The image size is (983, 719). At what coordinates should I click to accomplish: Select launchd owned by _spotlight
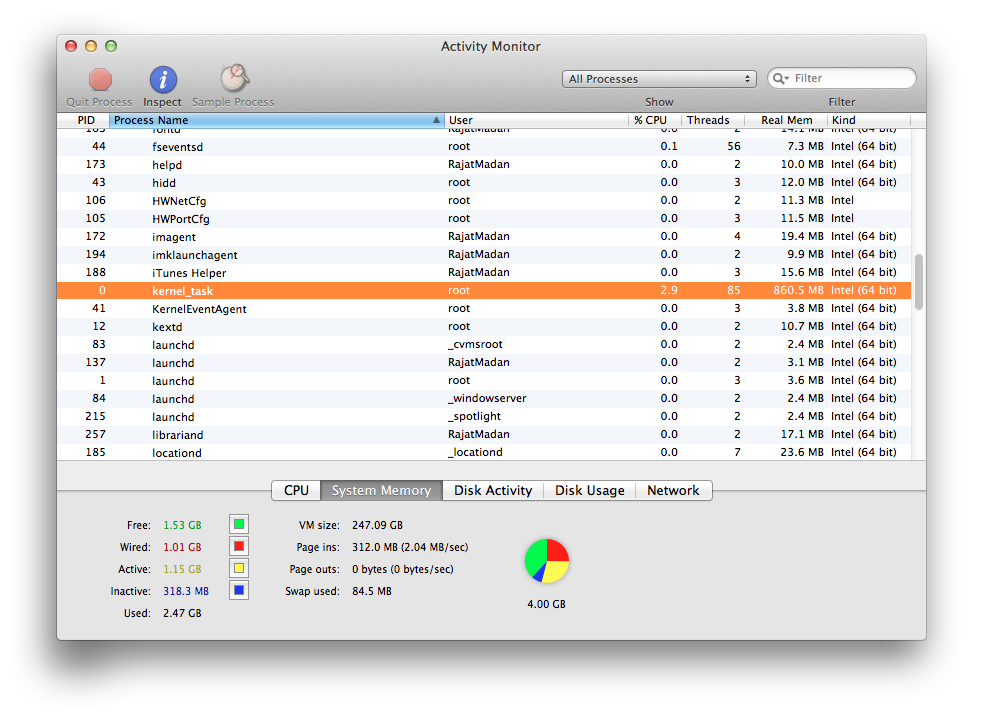tap(484, 416)
